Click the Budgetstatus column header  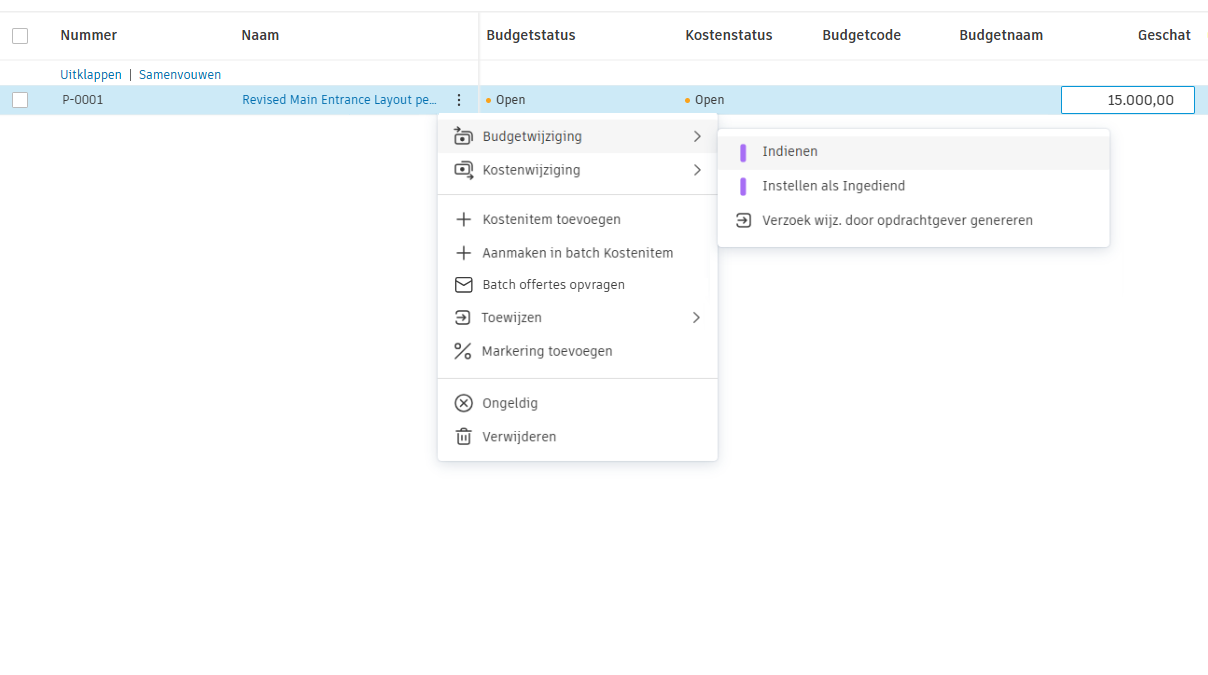pyautogui.click(x=531, y=35)
